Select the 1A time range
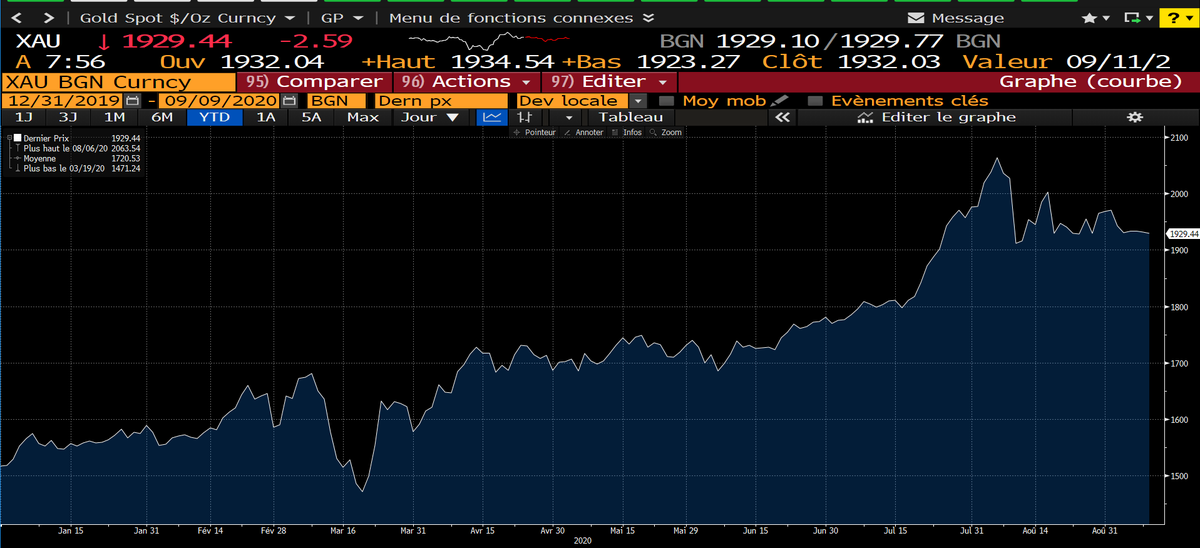This screenshot has width=1200, height=548. click(265, 117)
